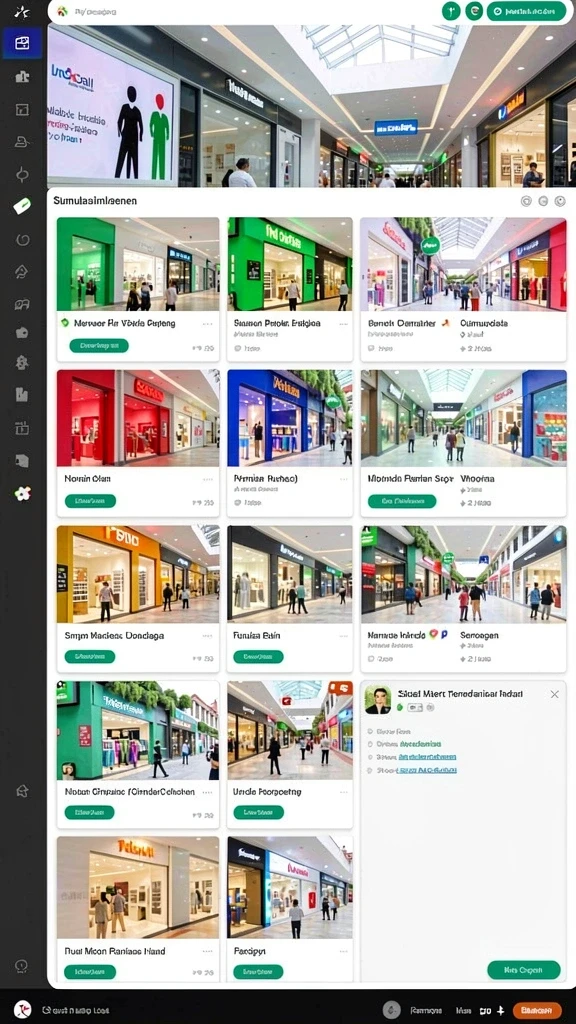Screen dimensions: 576x1024
Task: Click the app logo atop the sidebar
Action: point(22,11)
